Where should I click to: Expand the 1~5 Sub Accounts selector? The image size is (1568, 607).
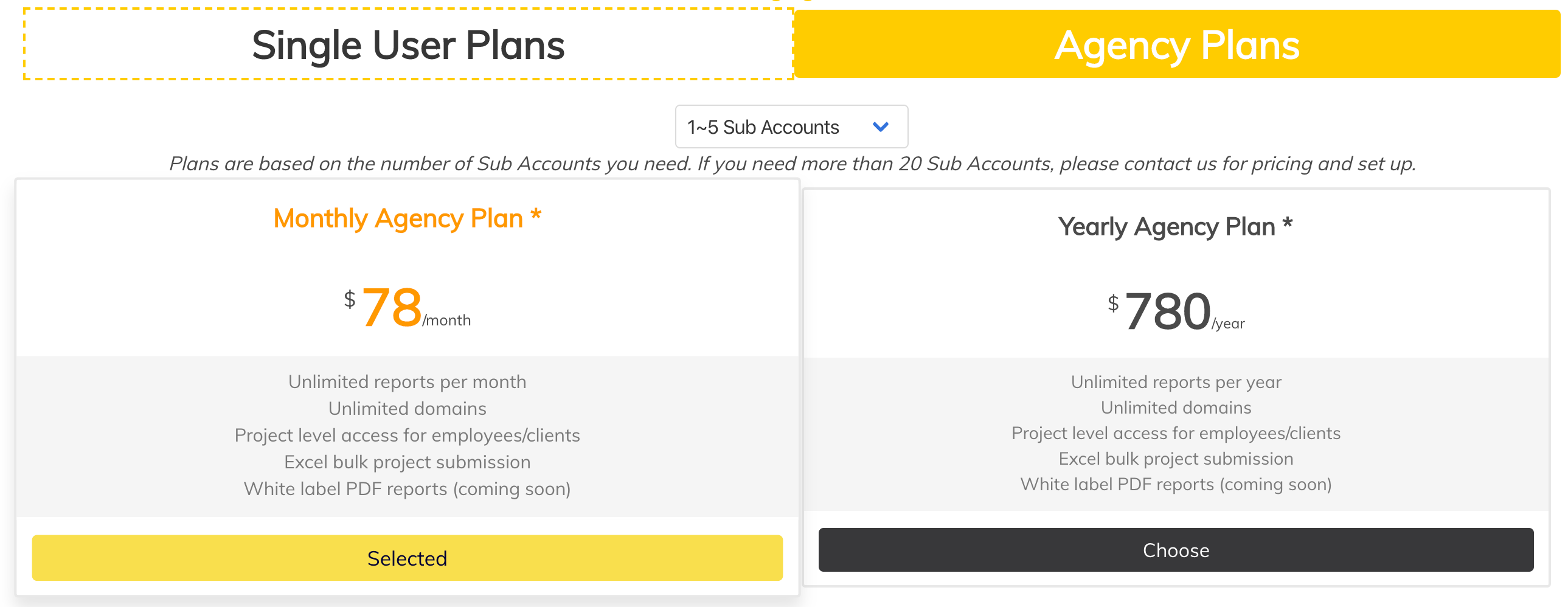[x=791, y=127]
